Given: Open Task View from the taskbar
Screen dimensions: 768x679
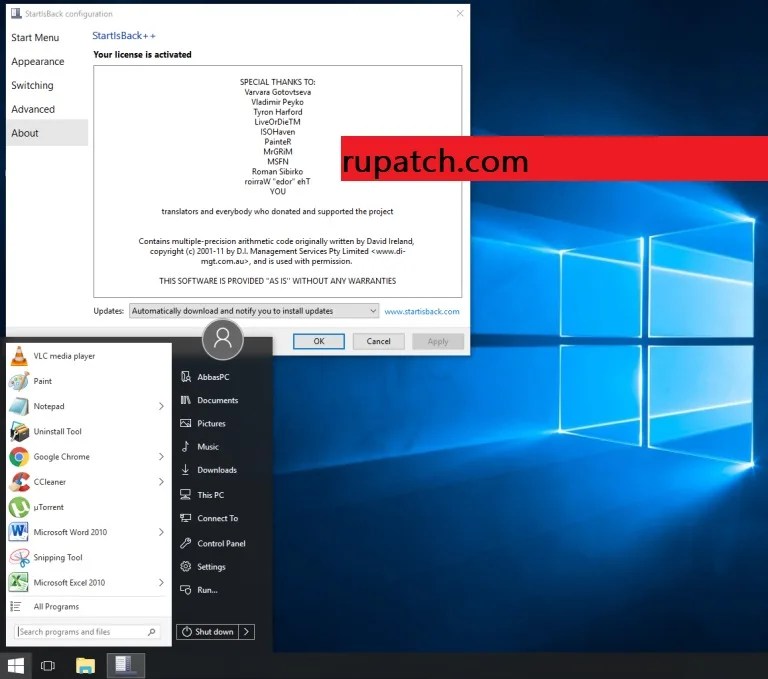Looking at the screenshot, I should [48, 666].
